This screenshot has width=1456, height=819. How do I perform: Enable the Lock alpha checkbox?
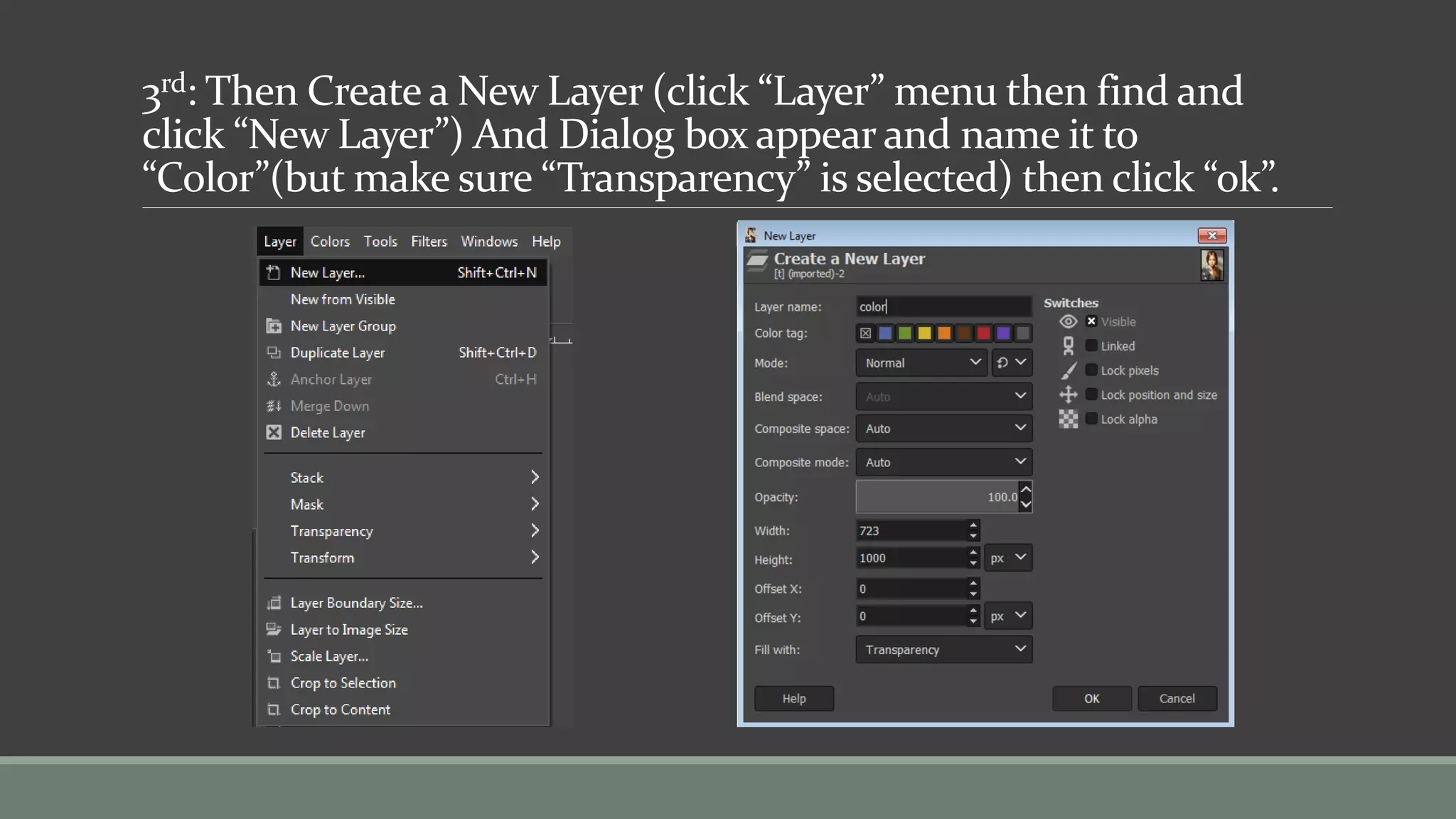1091,419
